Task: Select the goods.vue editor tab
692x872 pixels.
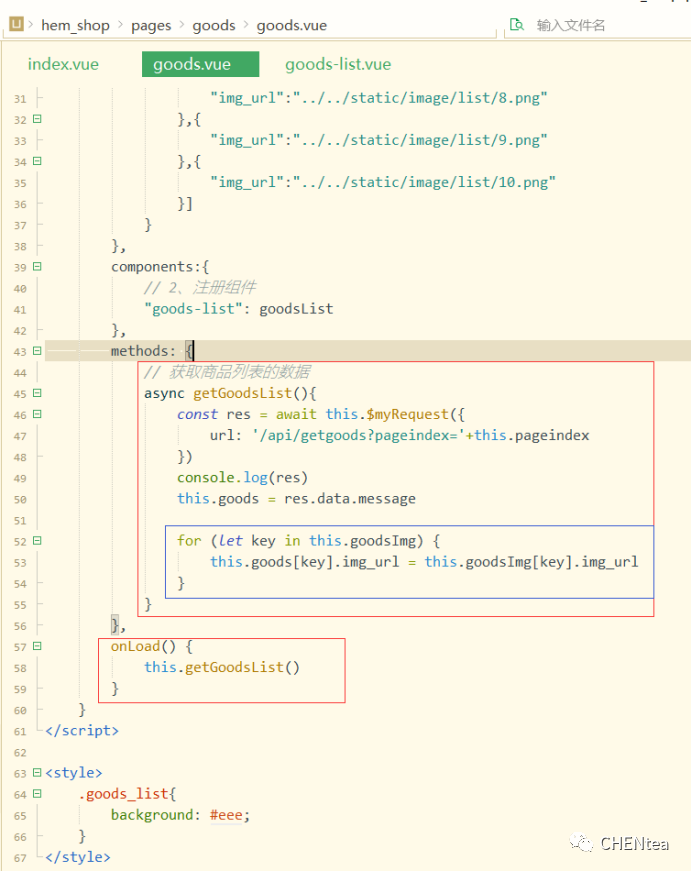Action: (x=200, y=64)
